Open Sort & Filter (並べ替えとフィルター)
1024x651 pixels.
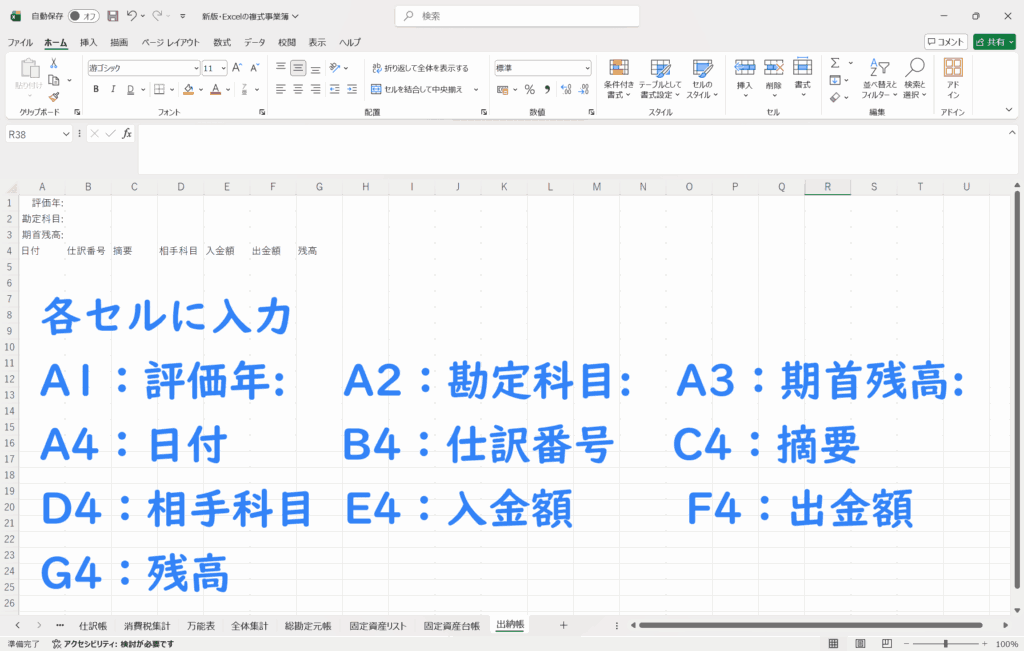coord(877,78)
